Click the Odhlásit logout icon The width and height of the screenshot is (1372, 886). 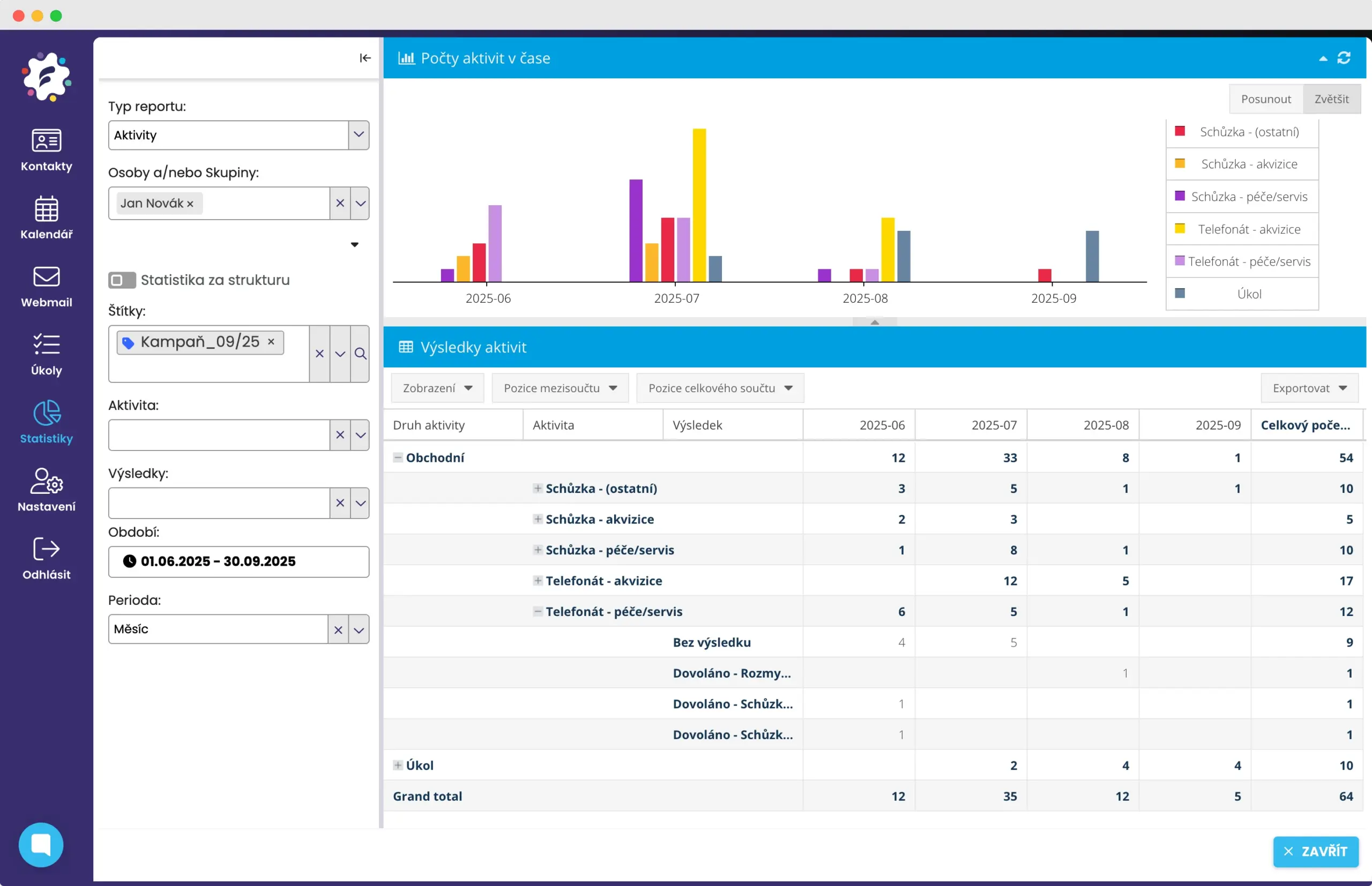coord(46,550)
